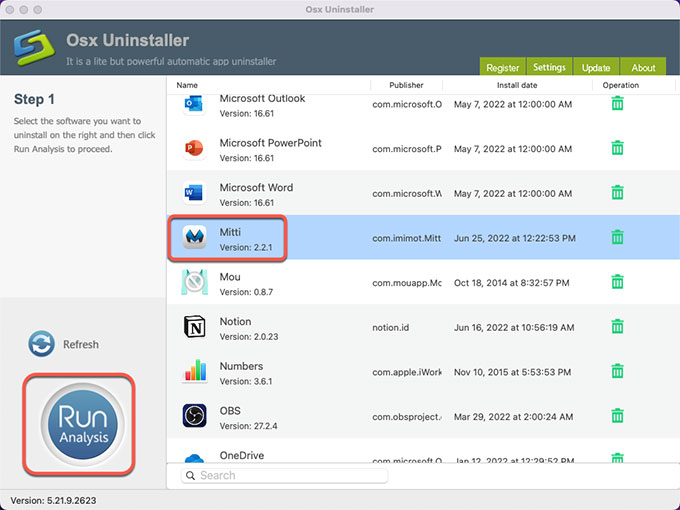680x510 pixels.
Task: Go to the About tab
Action: 643,68
